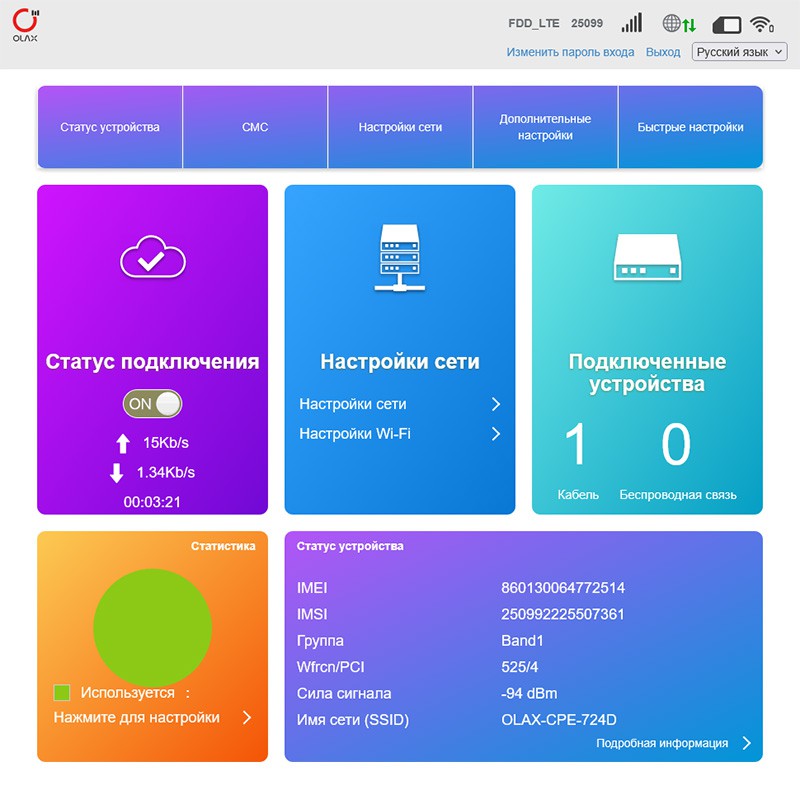Open Подробная информация arrow

745,743
